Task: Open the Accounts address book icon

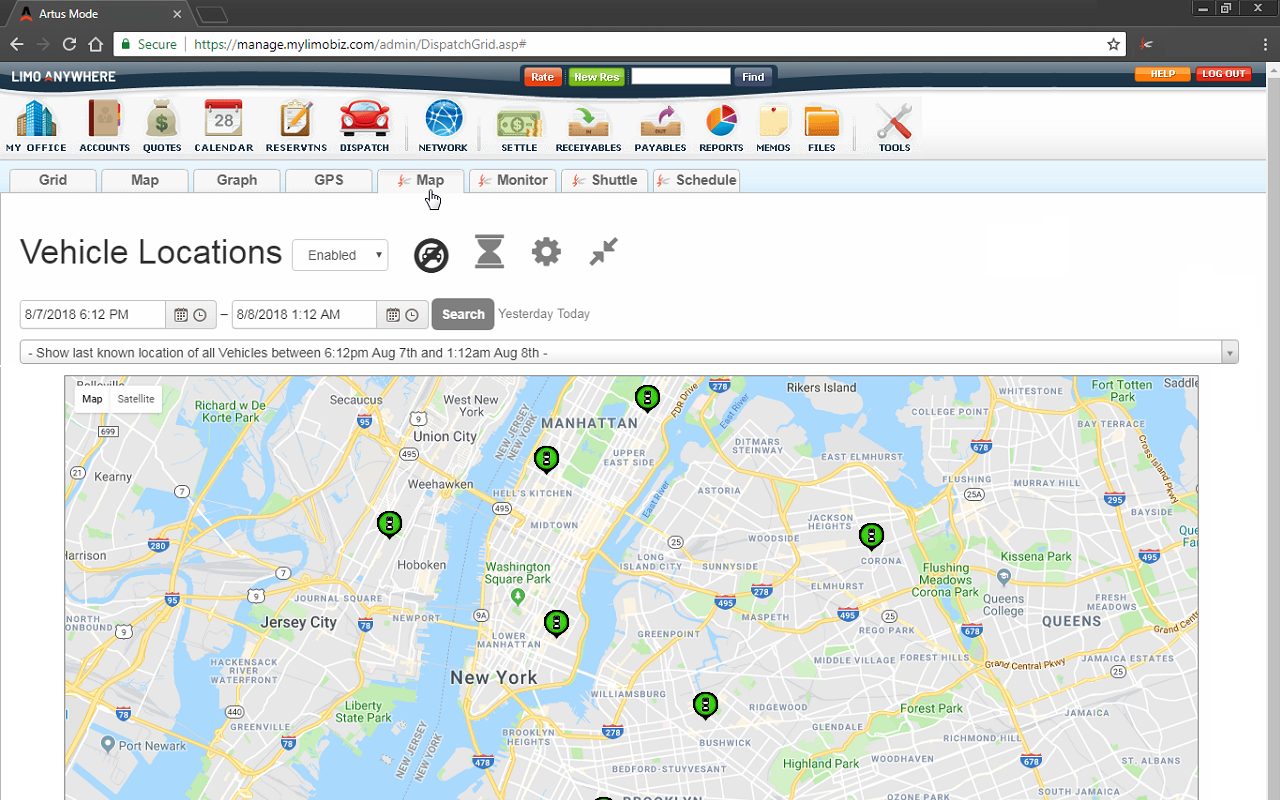Action: tap(105, 126)
